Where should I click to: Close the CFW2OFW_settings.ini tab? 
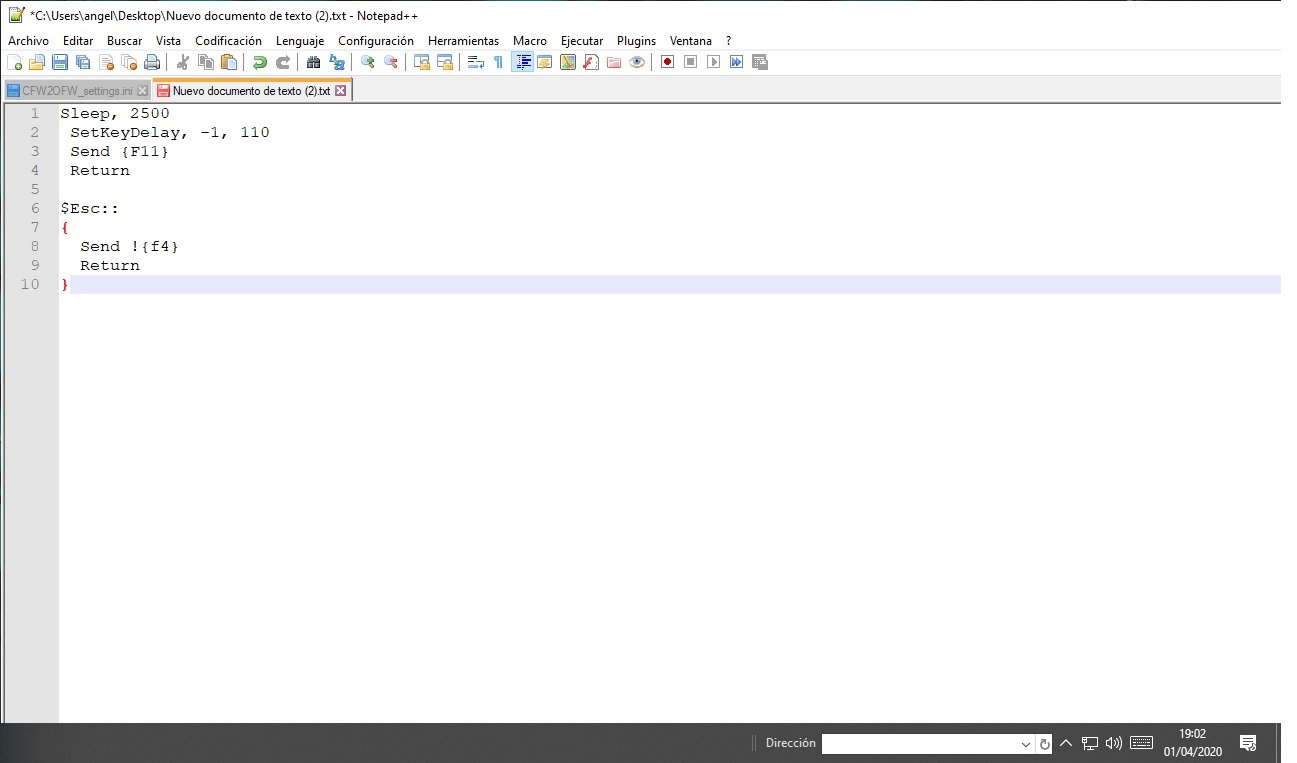[x=142, y=91]
